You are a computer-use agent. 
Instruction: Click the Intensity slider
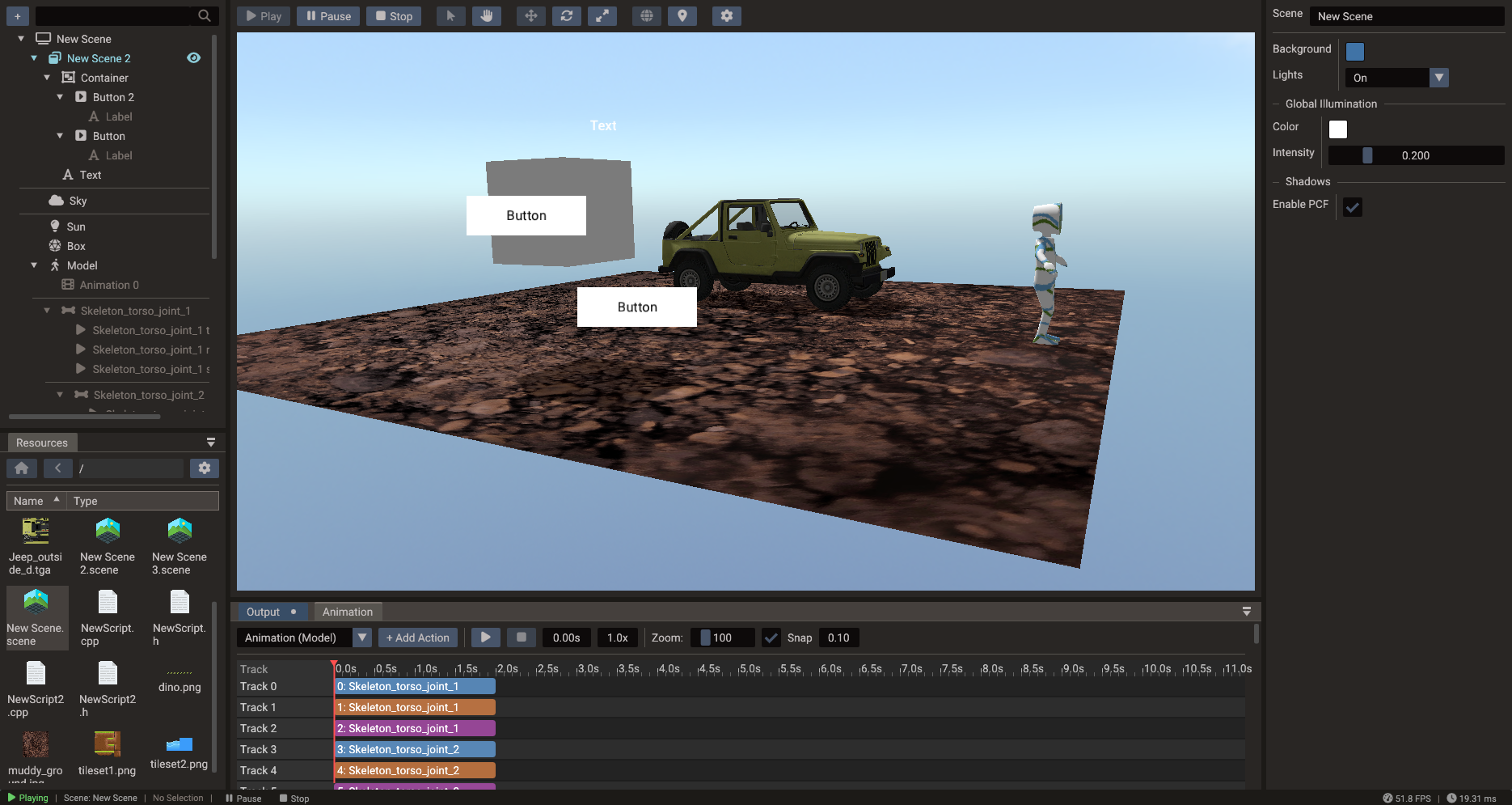1417,155
